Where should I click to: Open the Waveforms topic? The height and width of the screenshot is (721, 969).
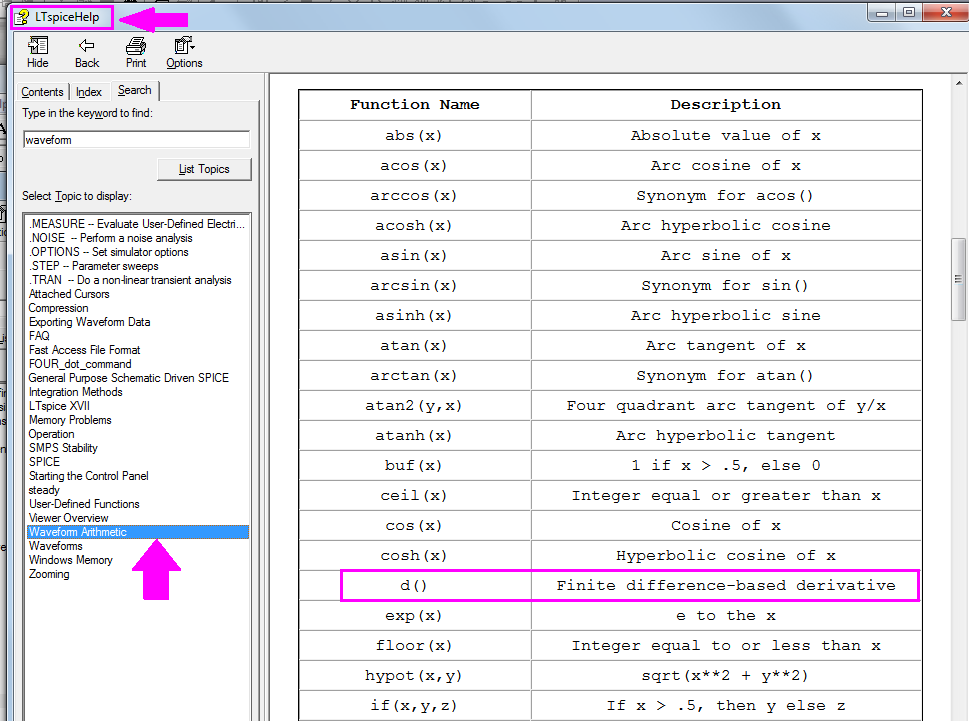(56, 546)
